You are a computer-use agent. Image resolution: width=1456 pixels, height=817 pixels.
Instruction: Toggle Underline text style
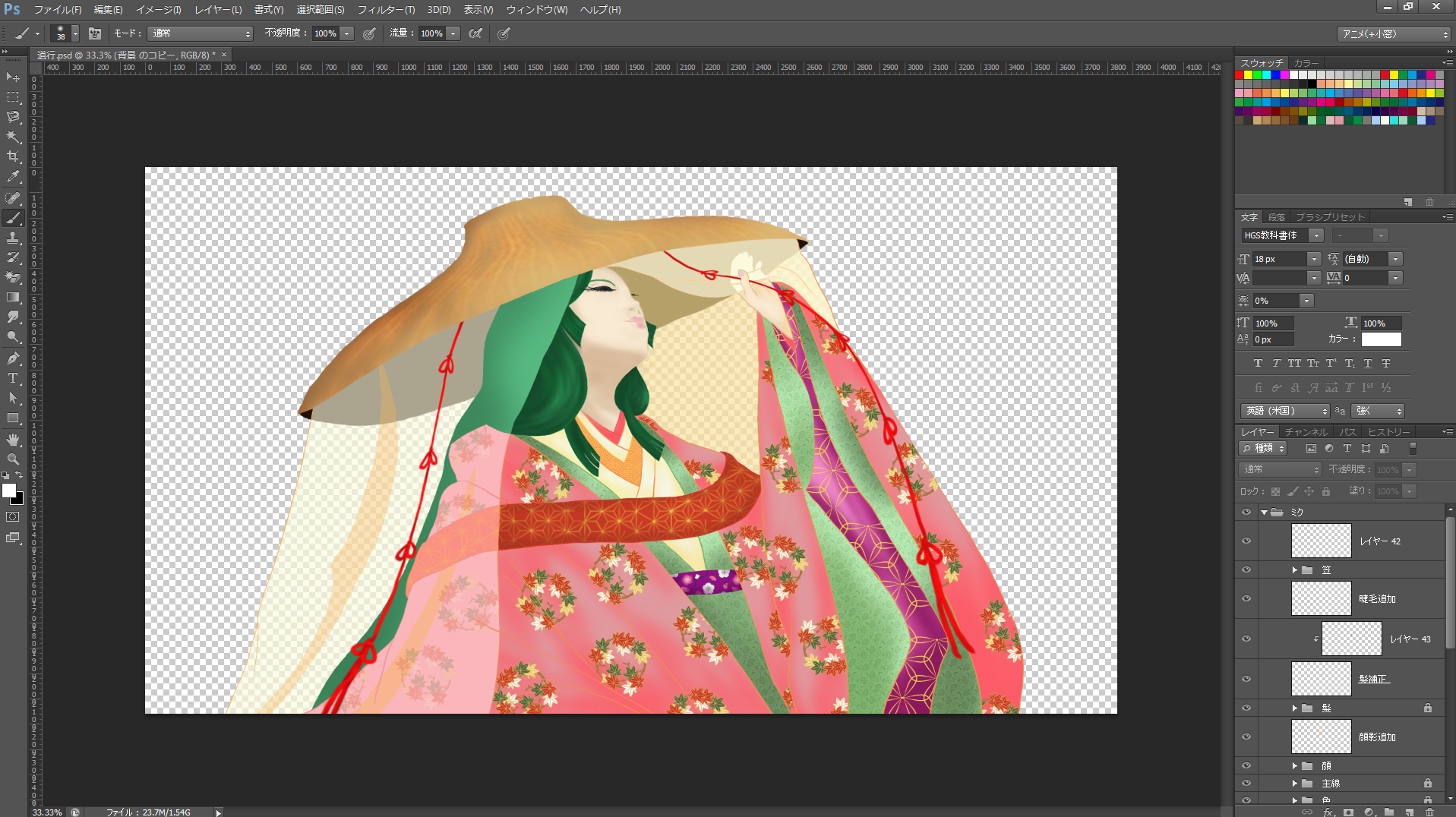point(1367,363)
